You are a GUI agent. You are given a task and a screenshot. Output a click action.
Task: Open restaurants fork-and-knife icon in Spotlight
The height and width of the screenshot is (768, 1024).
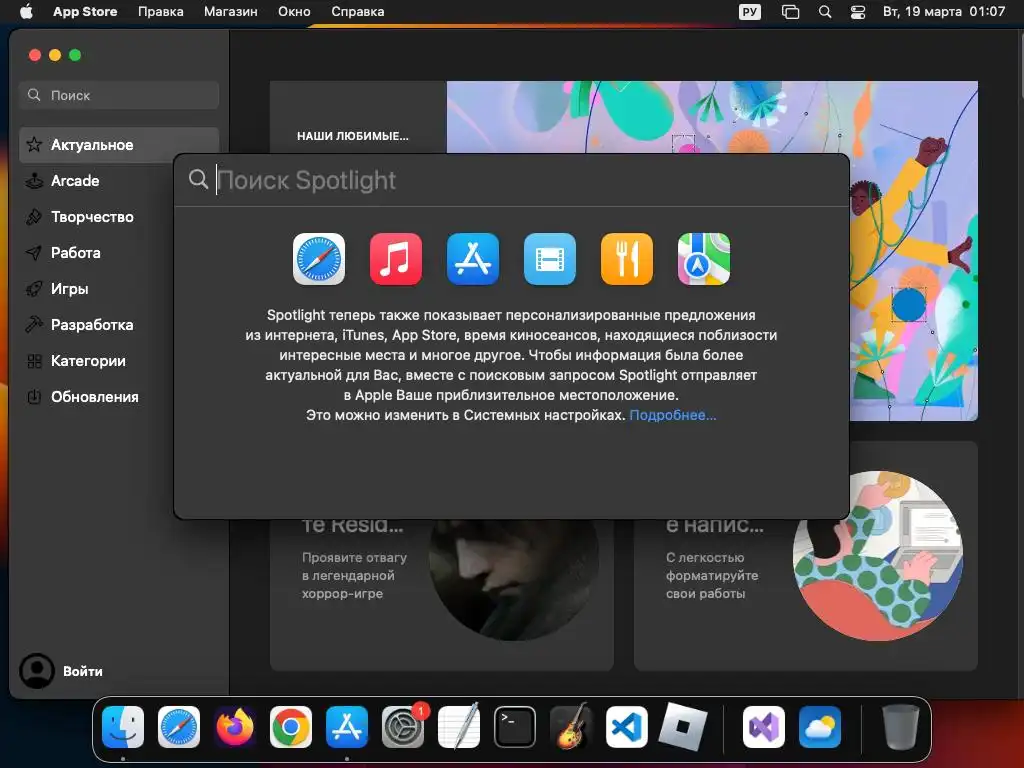[x=627, y=259]
